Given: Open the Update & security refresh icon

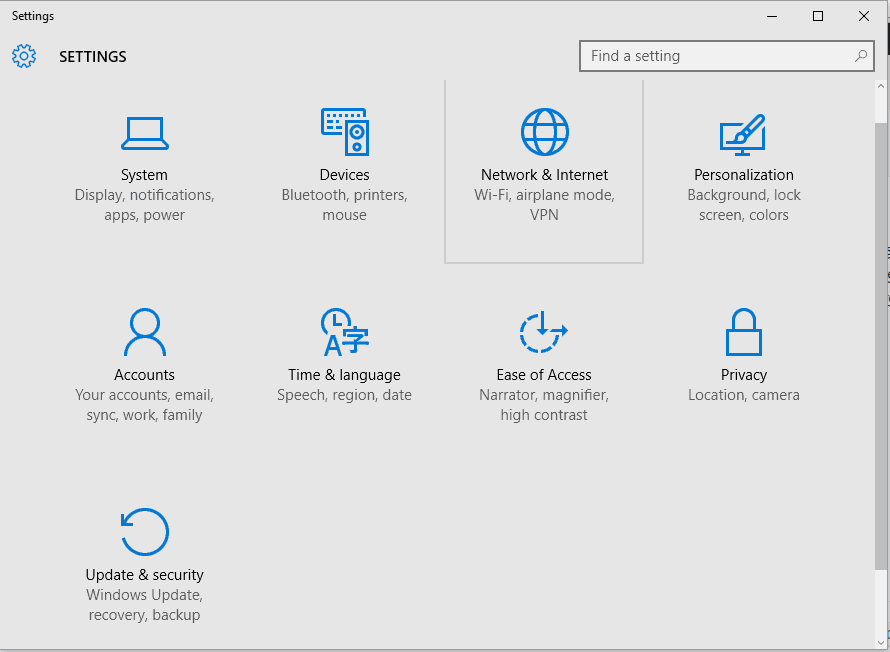Looking at the screenshot, I should coord(145,532).
